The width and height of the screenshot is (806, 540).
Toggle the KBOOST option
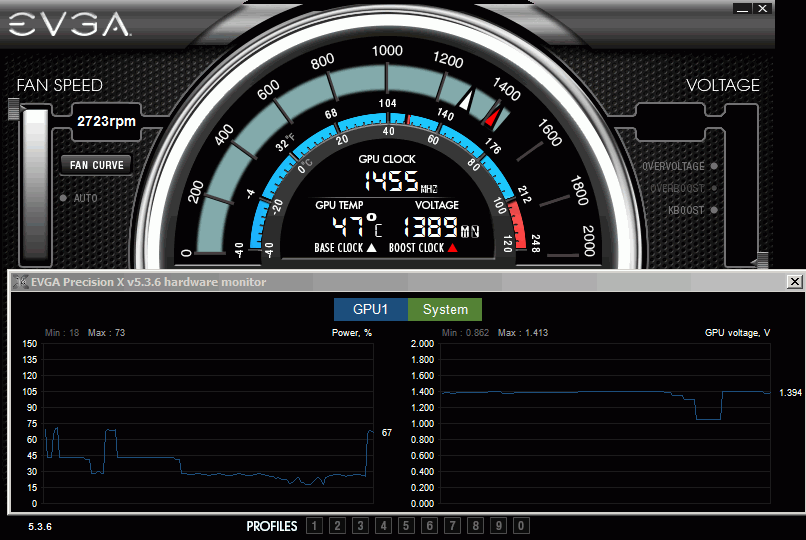pos(692,210)
